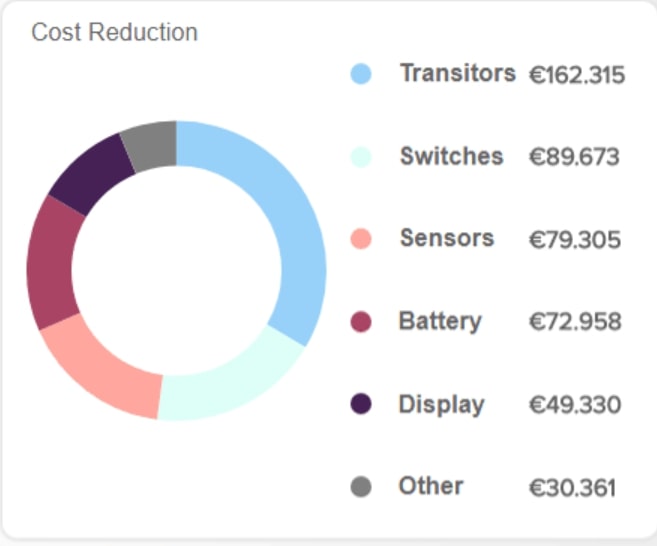657x546 pixels.
Task: Click the Transitors legend label
Action: [458, 73]
